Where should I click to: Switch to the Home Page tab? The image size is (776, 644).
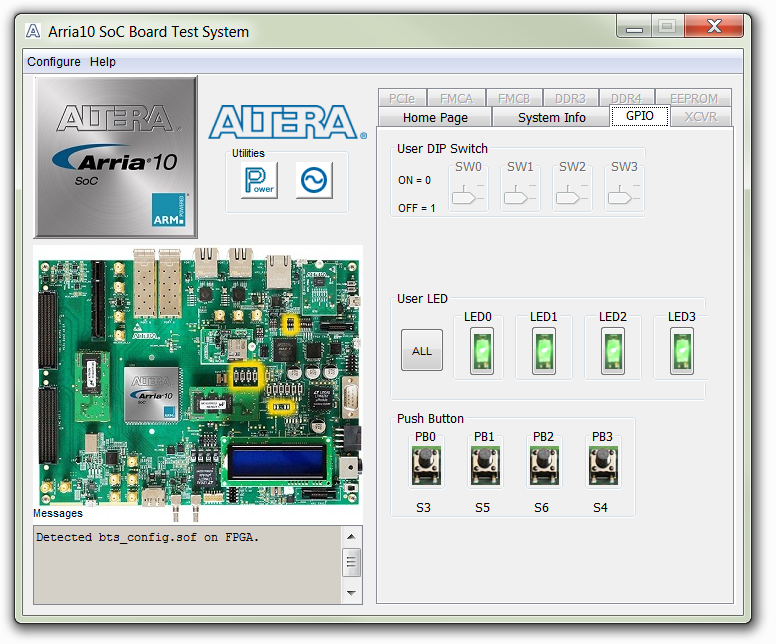(x=435, y=117)
